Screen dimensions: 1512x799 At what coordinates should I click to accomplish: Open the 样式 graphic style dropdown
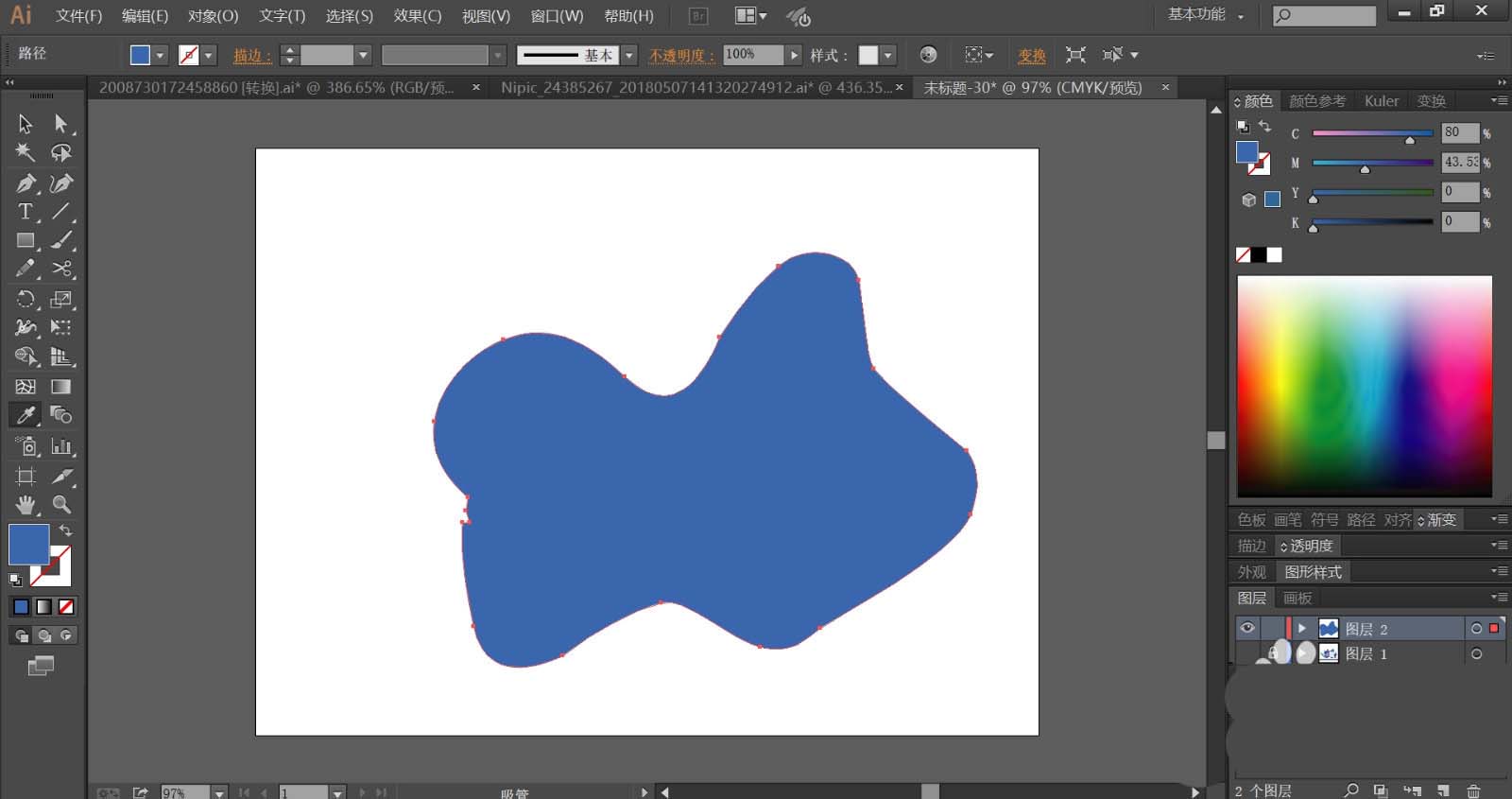point(887,55)
